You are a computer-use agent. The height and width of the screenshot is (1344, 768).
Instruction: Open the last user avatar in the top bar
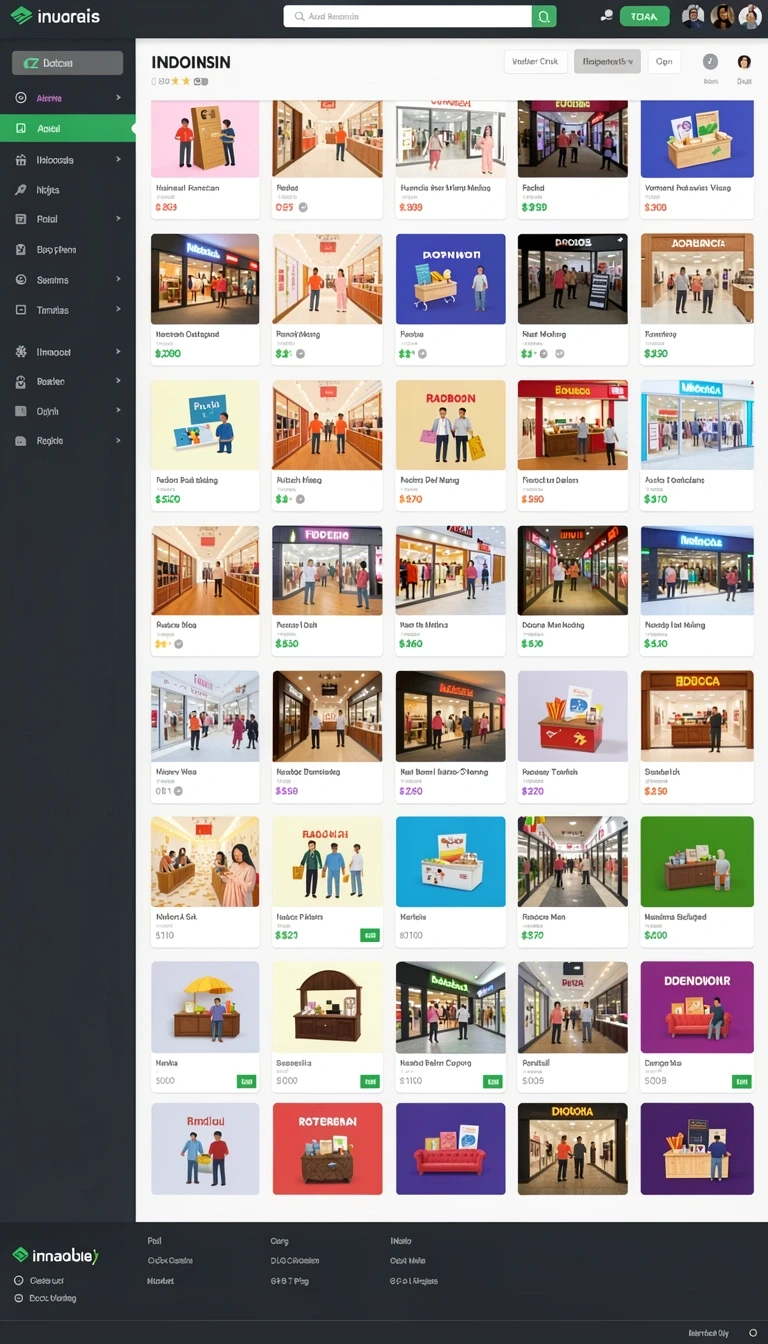tap(750, 16)
